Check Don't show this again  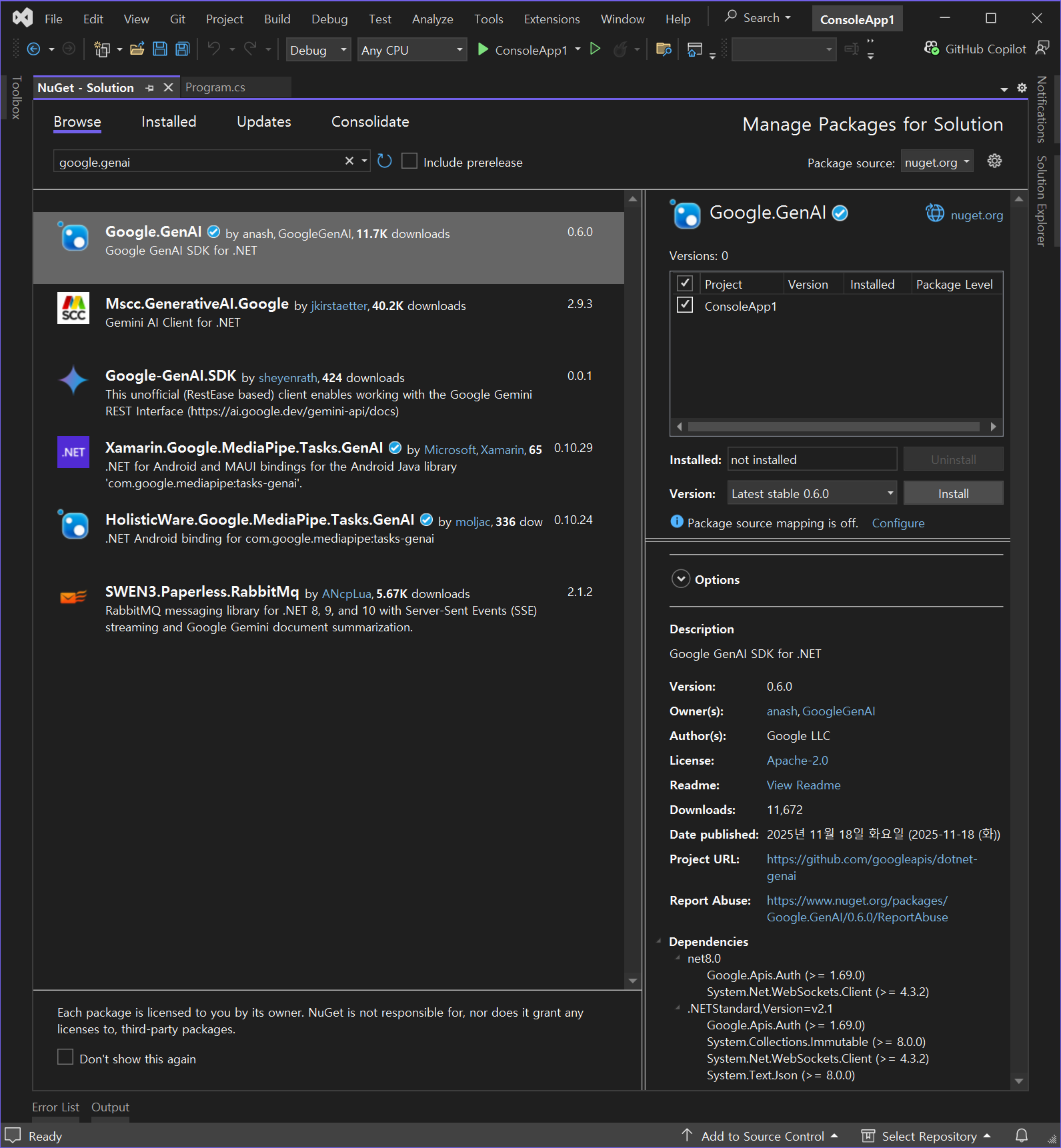click(x=65, y=1057)
